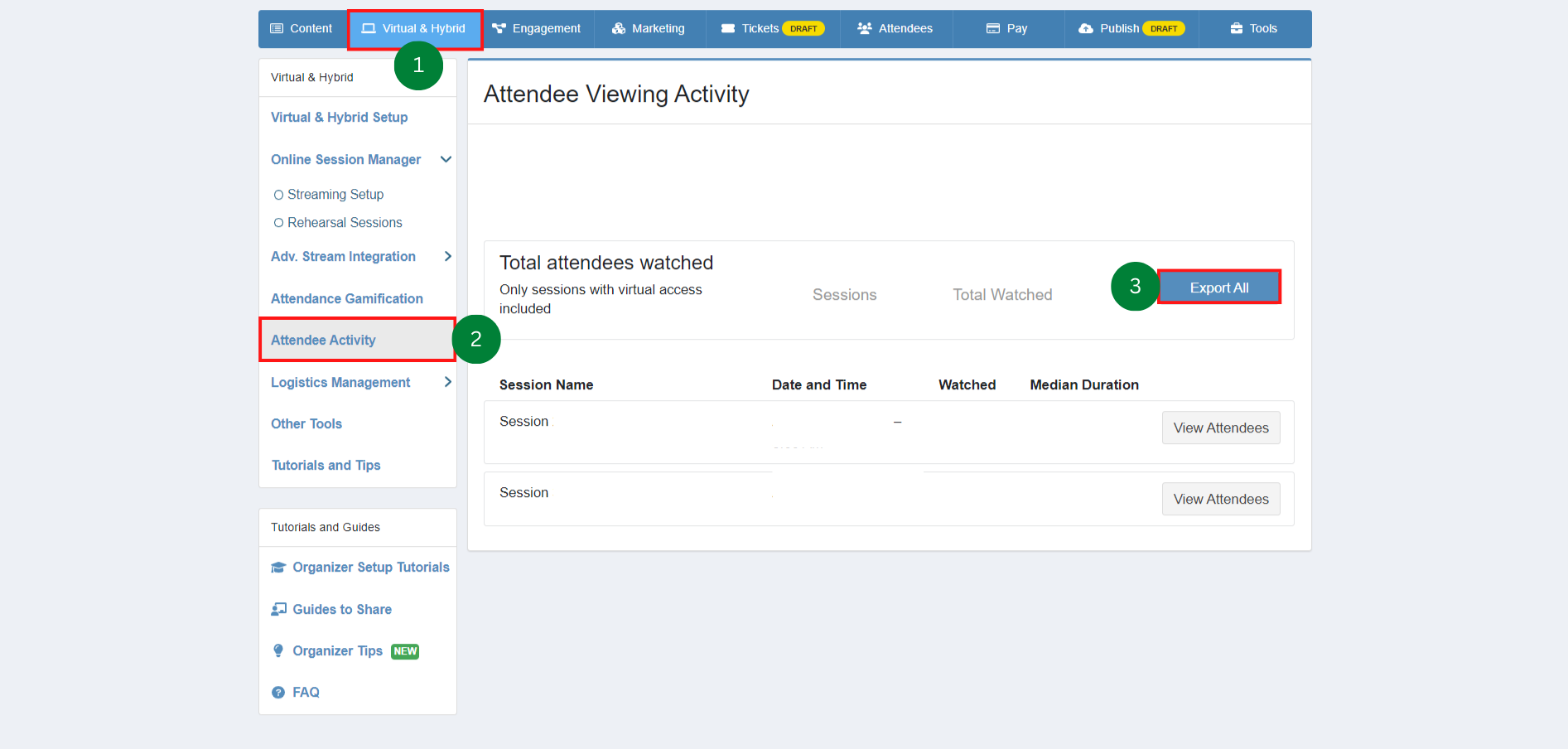Expand the Logistics Management arrow
The height and width of the screenshot is (749, 1568).
pos(447,382)
